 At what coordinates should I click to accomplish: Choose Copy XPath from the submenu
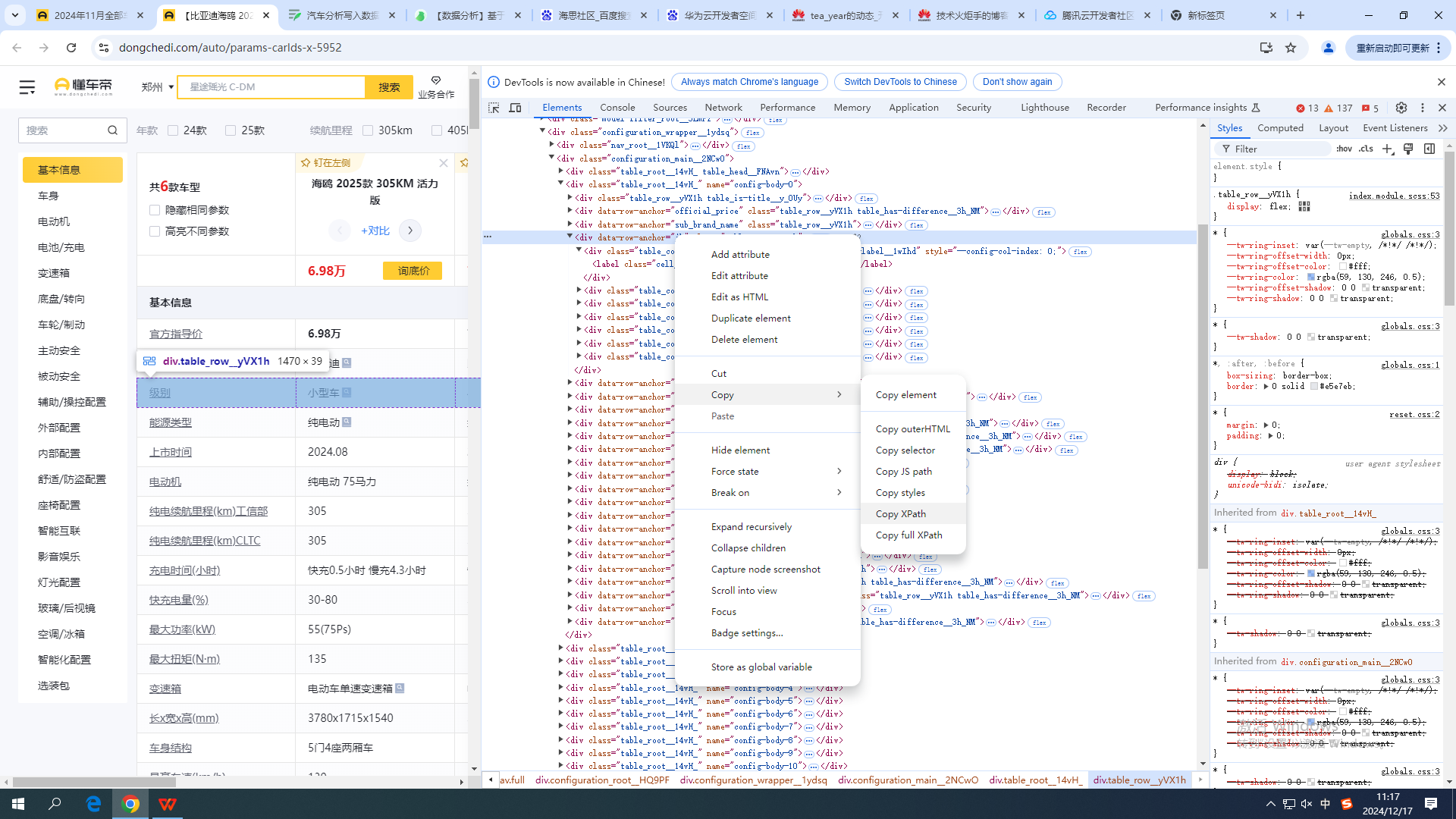[x=900, y=513]
